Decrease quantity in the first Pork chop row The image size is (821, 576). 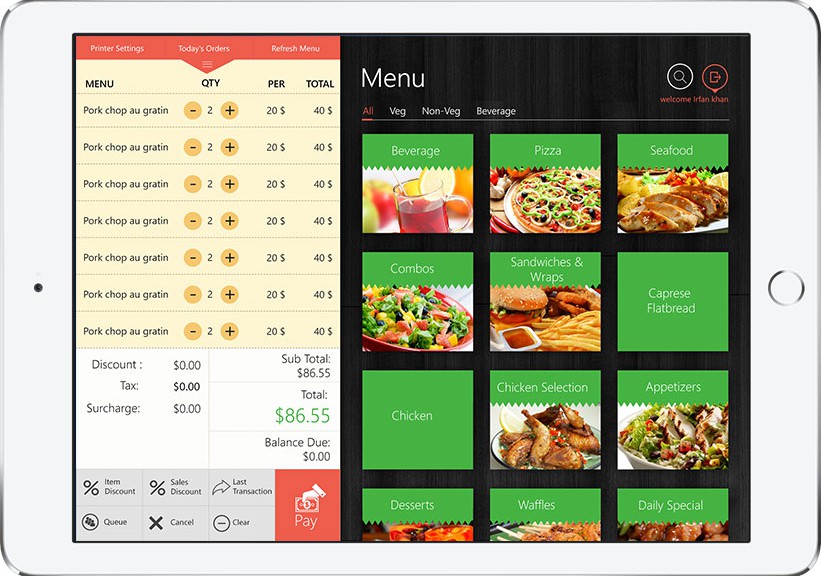pos(193,110)
